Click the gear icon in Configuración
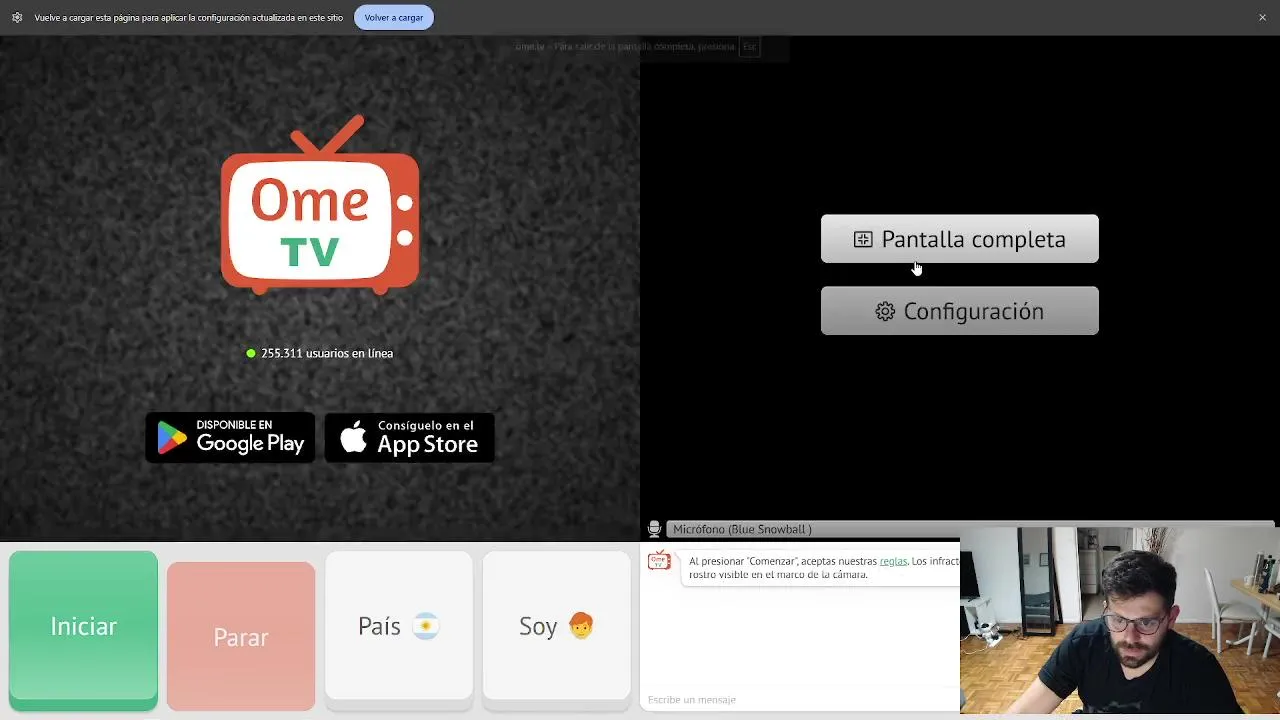Viewport: 1280px width, 720px height. point(885,311)
